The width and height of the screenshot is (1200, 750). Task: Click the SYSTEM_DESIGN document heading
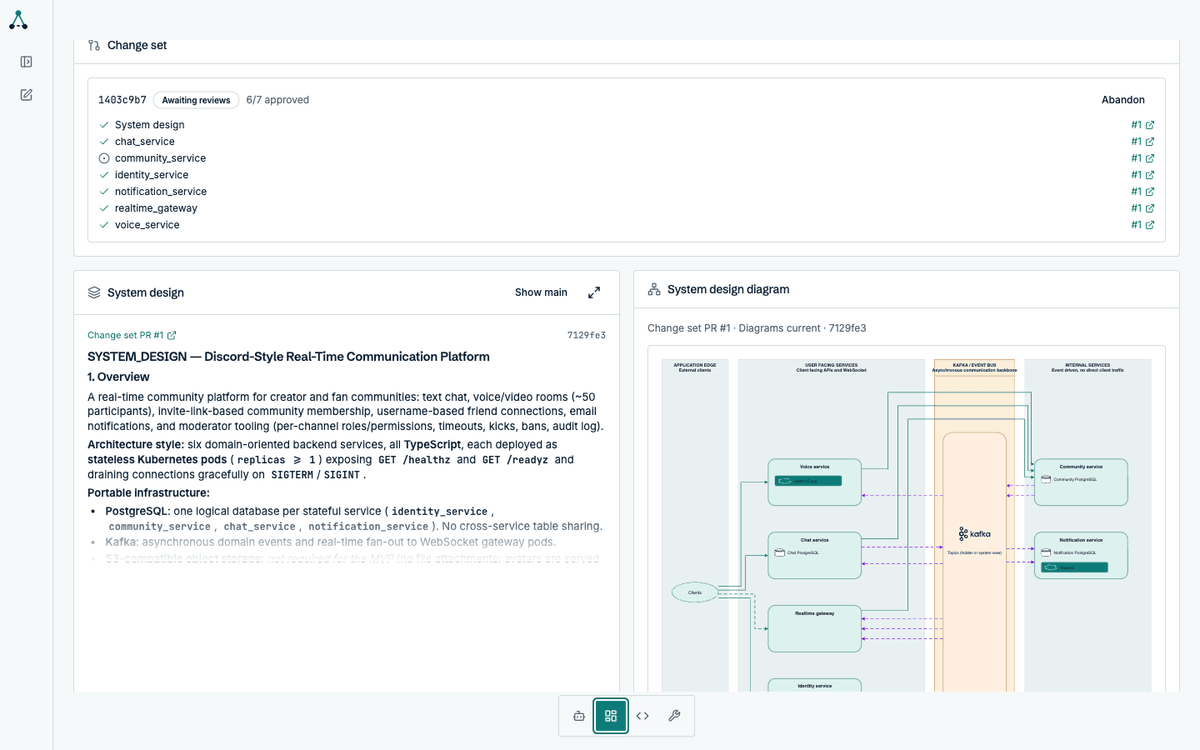point(288,356)
